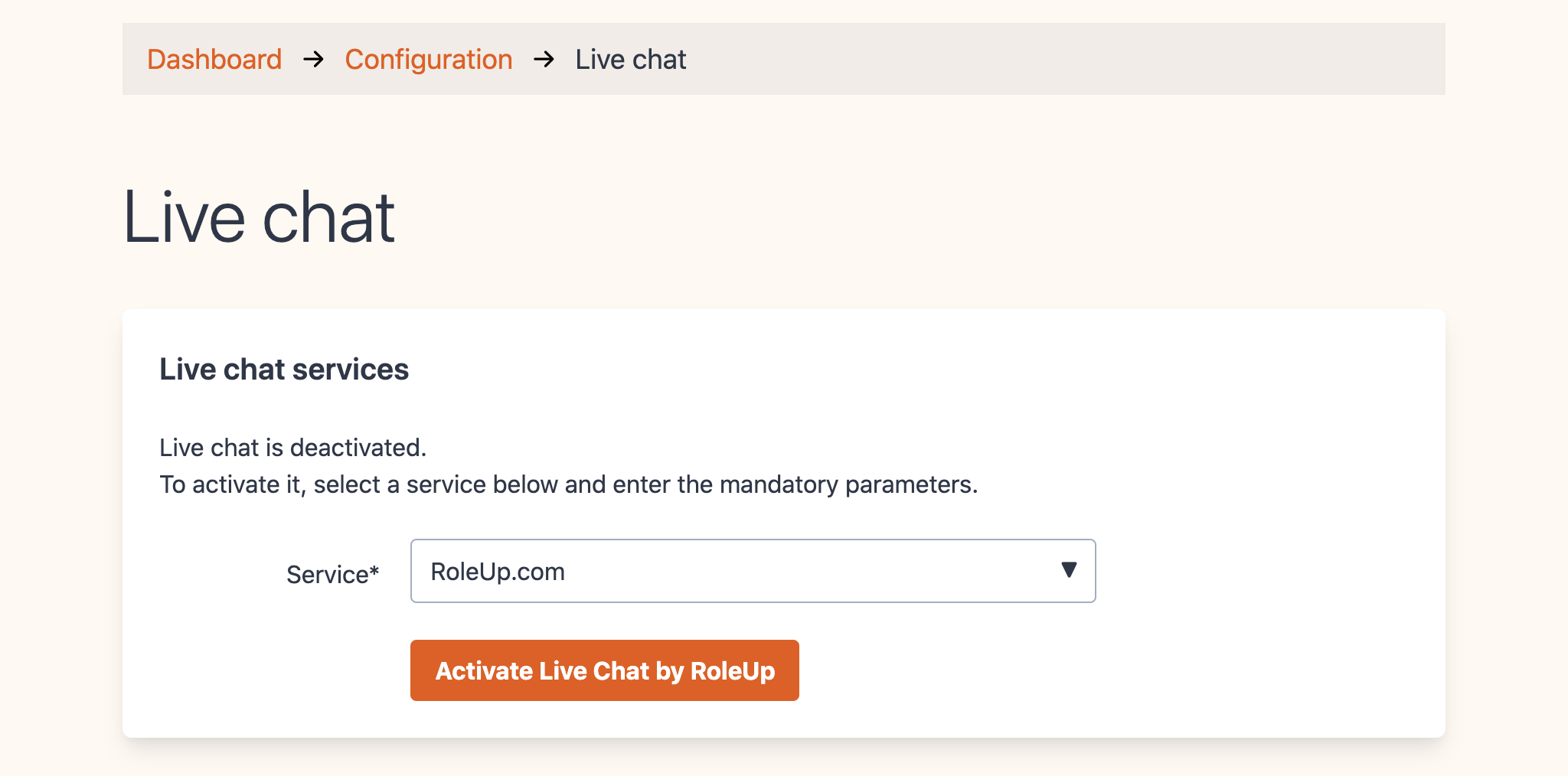The width and height of the screenshot is (1568, 776).
Task: Open the Configuration breadcrumb link
Action: click(x=428, y=60)
